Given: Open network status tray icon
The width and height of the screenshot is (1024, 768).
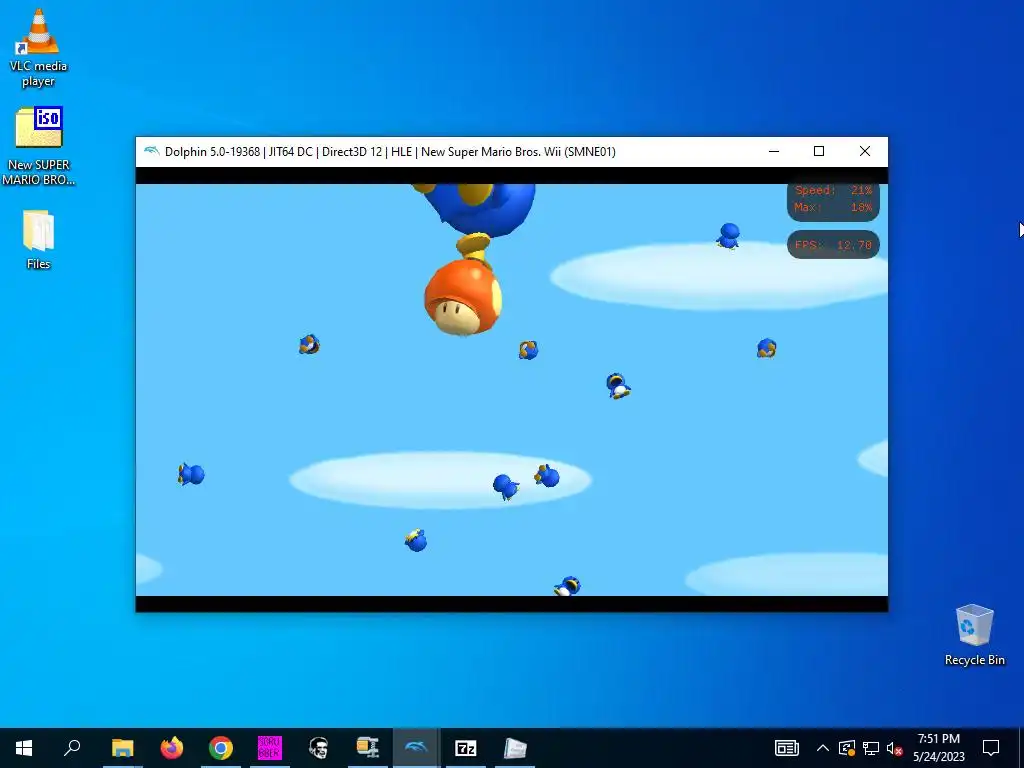Looking at the screenshot, I should pos(871,748).
